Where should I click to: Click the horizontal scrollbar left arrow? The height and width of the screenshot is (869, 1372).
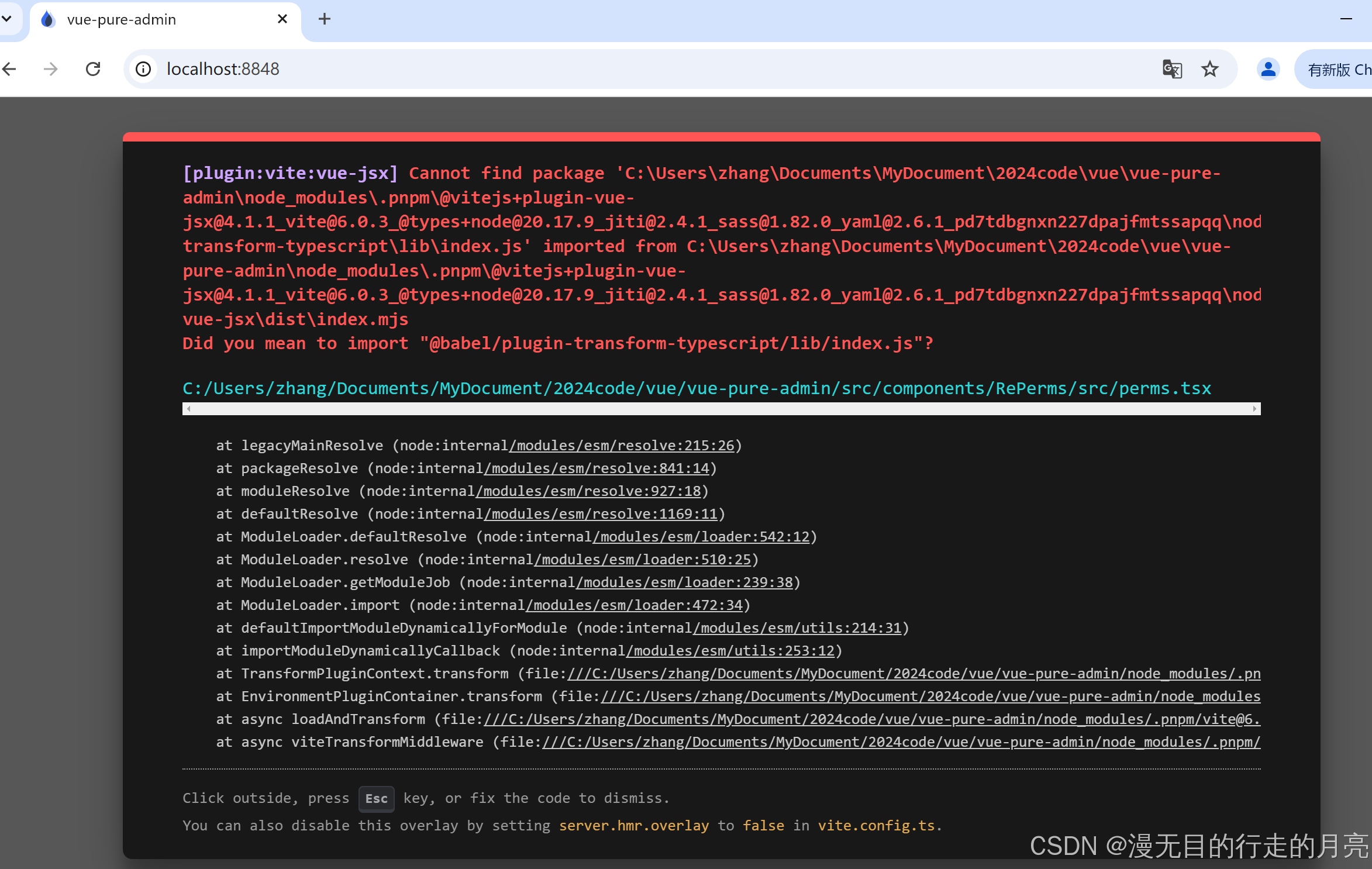(x=188, y=409)
